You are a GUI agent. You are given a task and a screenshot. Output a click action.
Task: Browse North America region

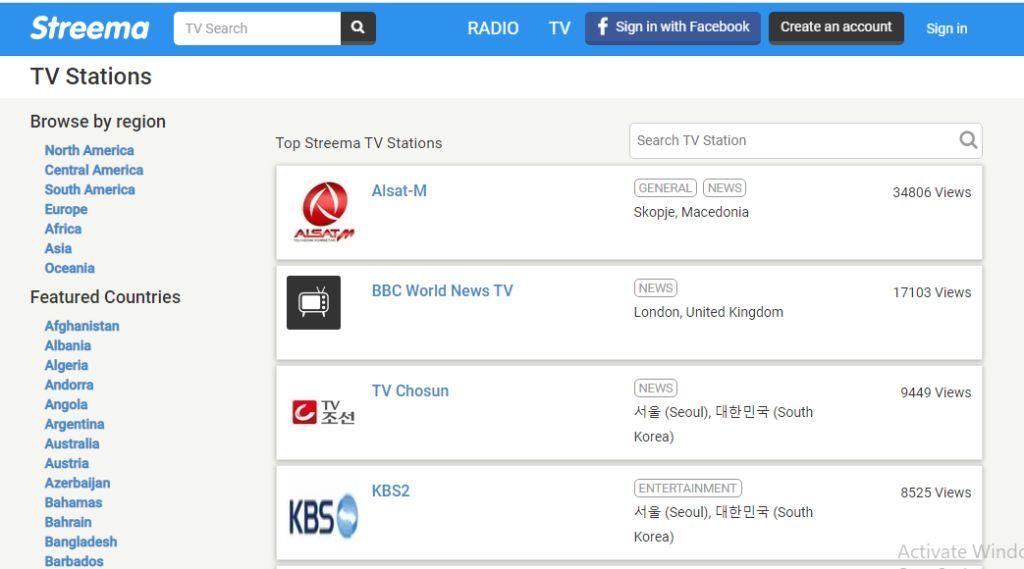(89, 150)
